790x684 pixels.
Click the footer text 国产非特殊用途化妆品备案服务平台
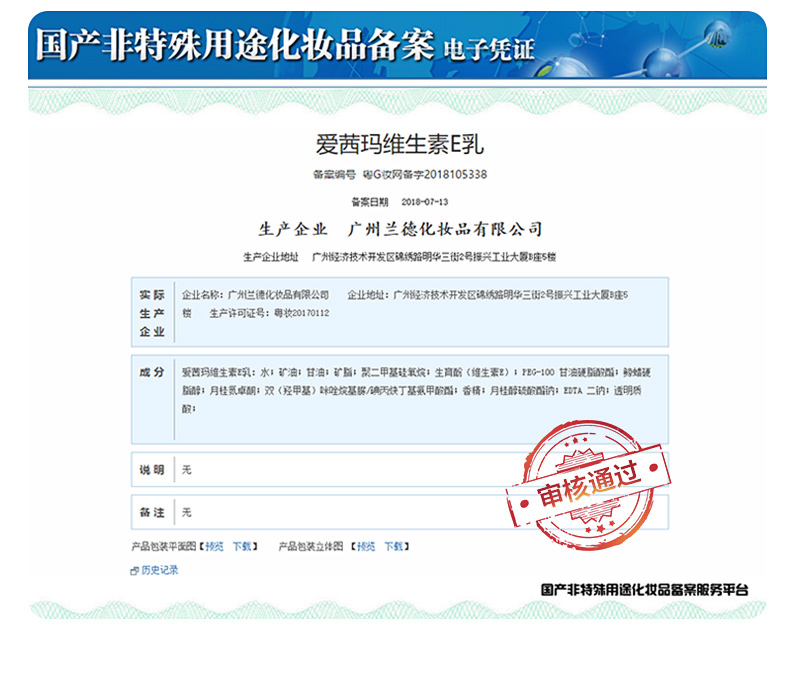point(644,590)
